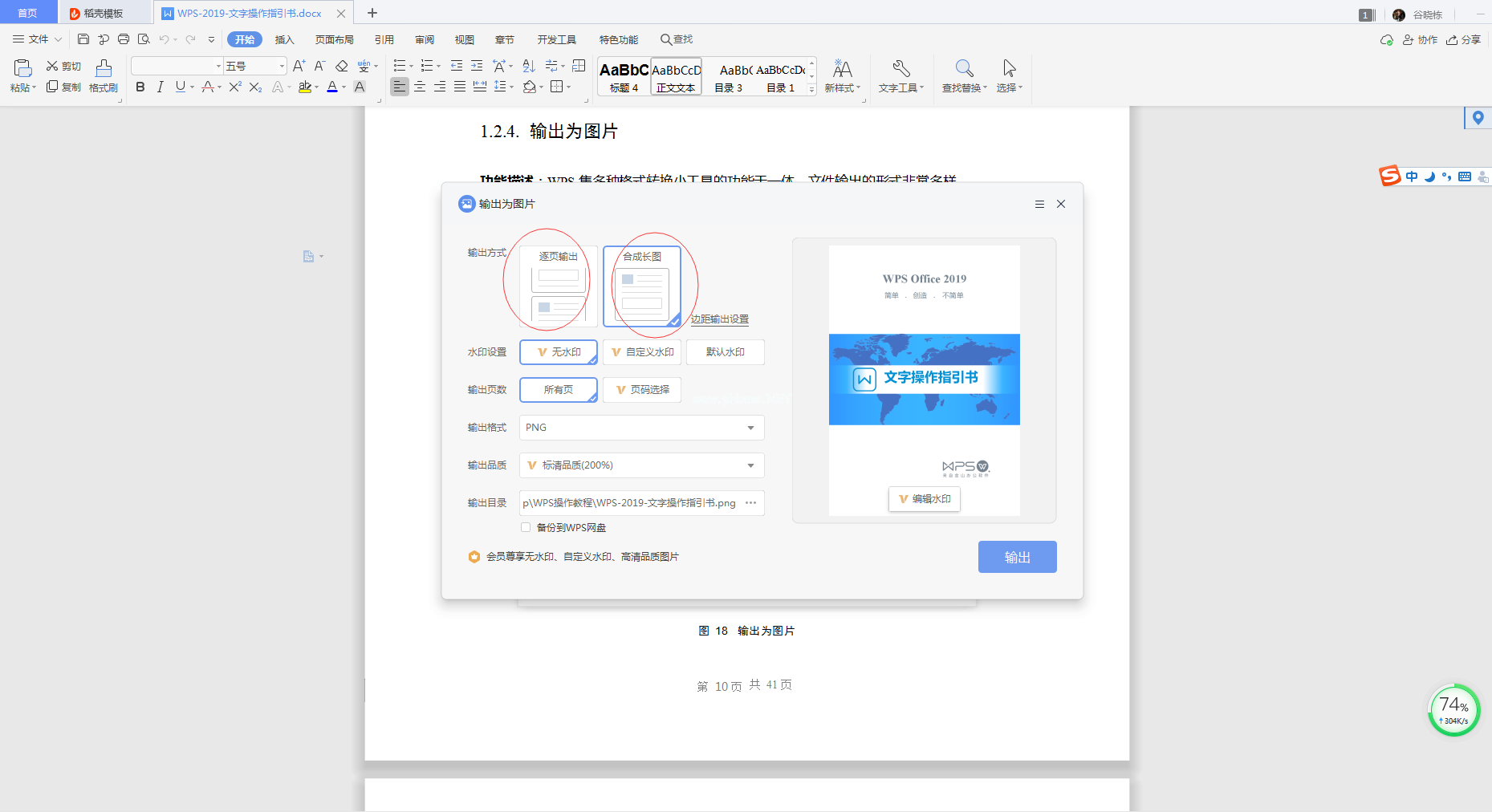The image size is (1492, 812).
Task: Toggle Superscript X² formatting
Action: (235, 87)
